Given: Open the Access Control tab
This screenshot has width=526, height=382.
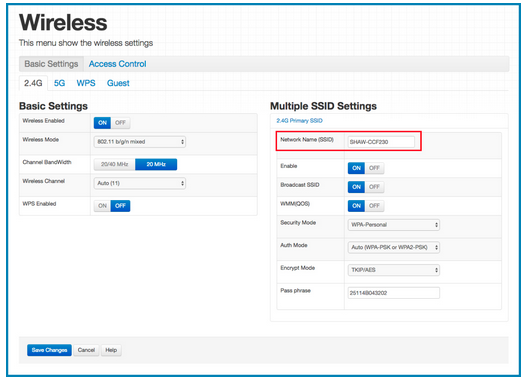Looking at the screenshot, I should click(117, 64).
